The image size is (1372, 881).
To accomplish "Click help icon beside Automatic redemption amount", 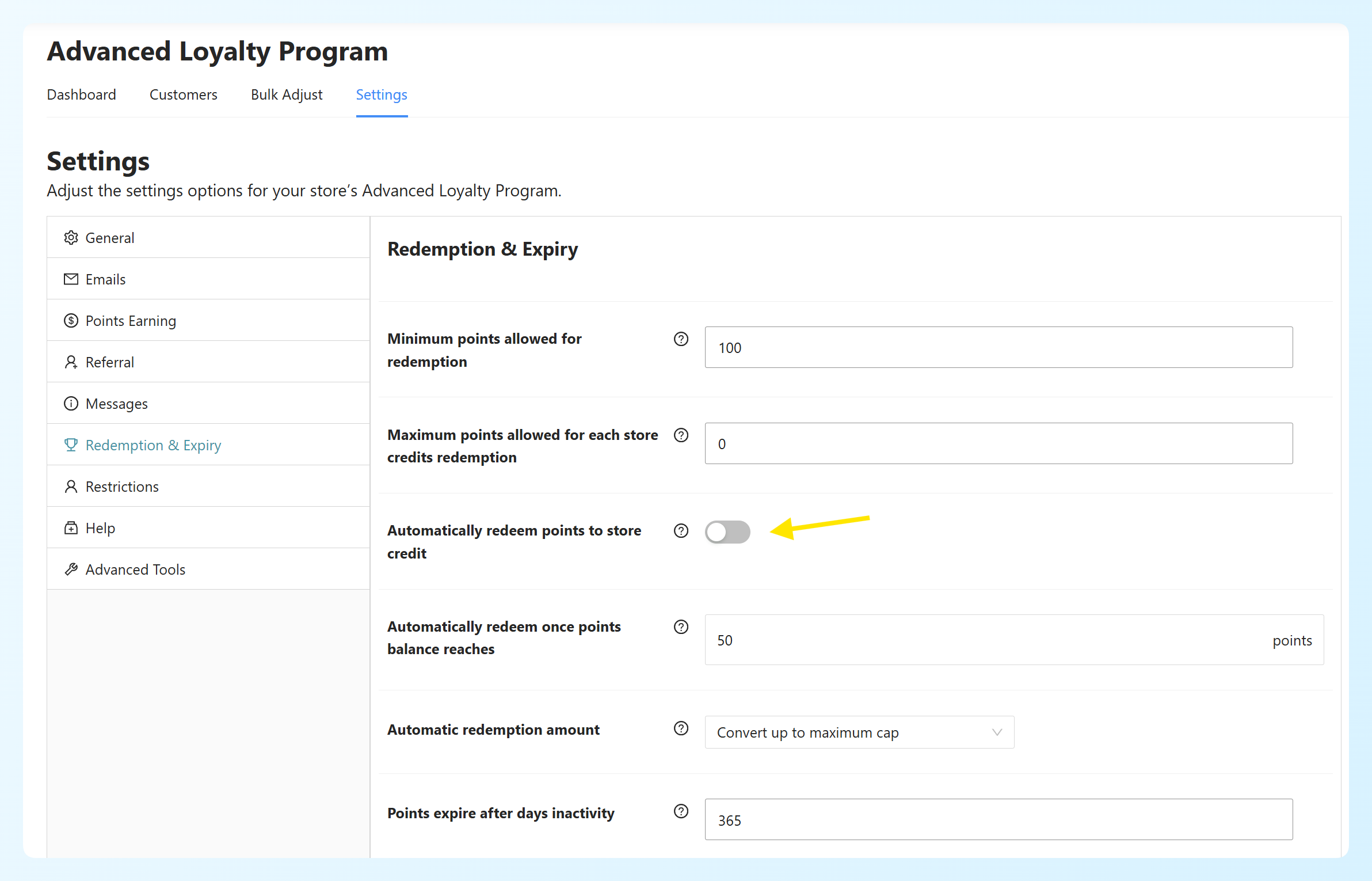I will click(681, 728).
